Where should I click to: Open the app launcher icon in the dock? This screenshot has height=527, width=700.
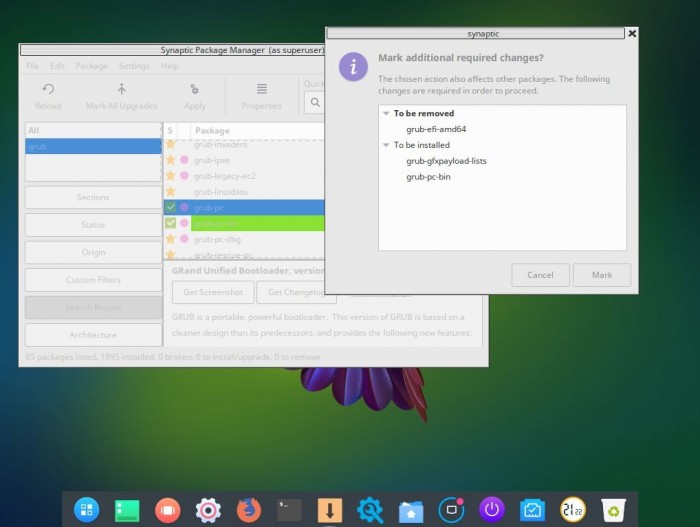[86, 510]
